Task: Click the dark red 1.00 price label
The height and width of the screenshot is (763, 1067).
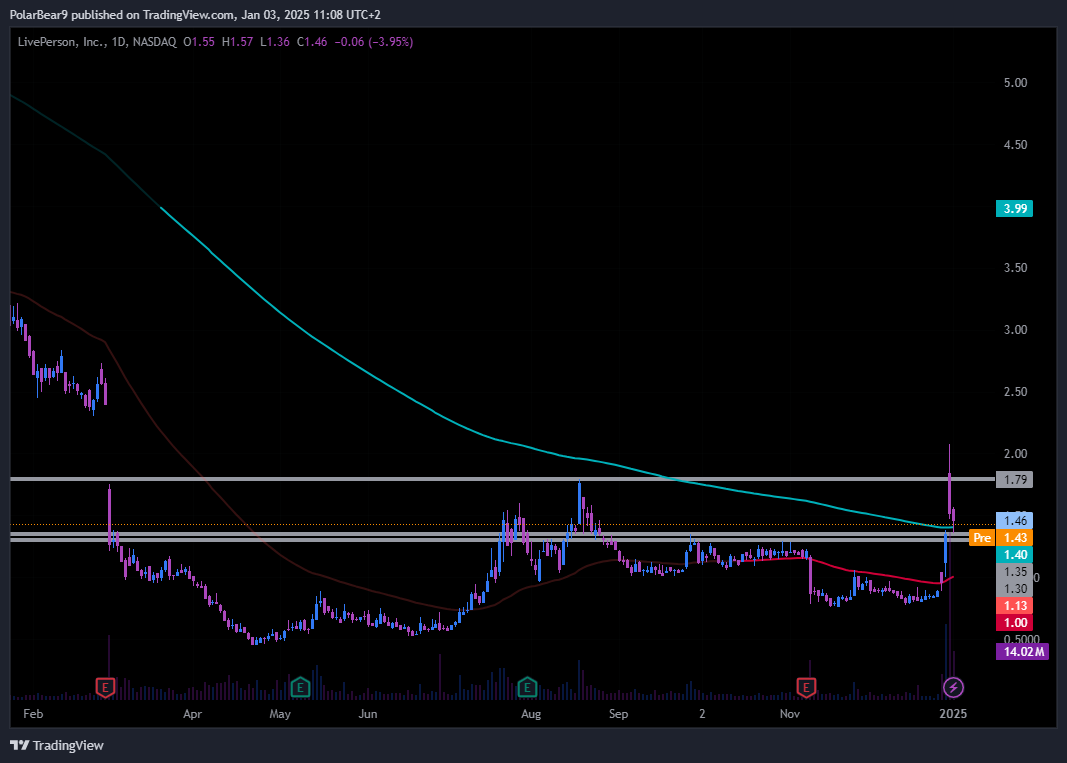Action: point(1014,623)
